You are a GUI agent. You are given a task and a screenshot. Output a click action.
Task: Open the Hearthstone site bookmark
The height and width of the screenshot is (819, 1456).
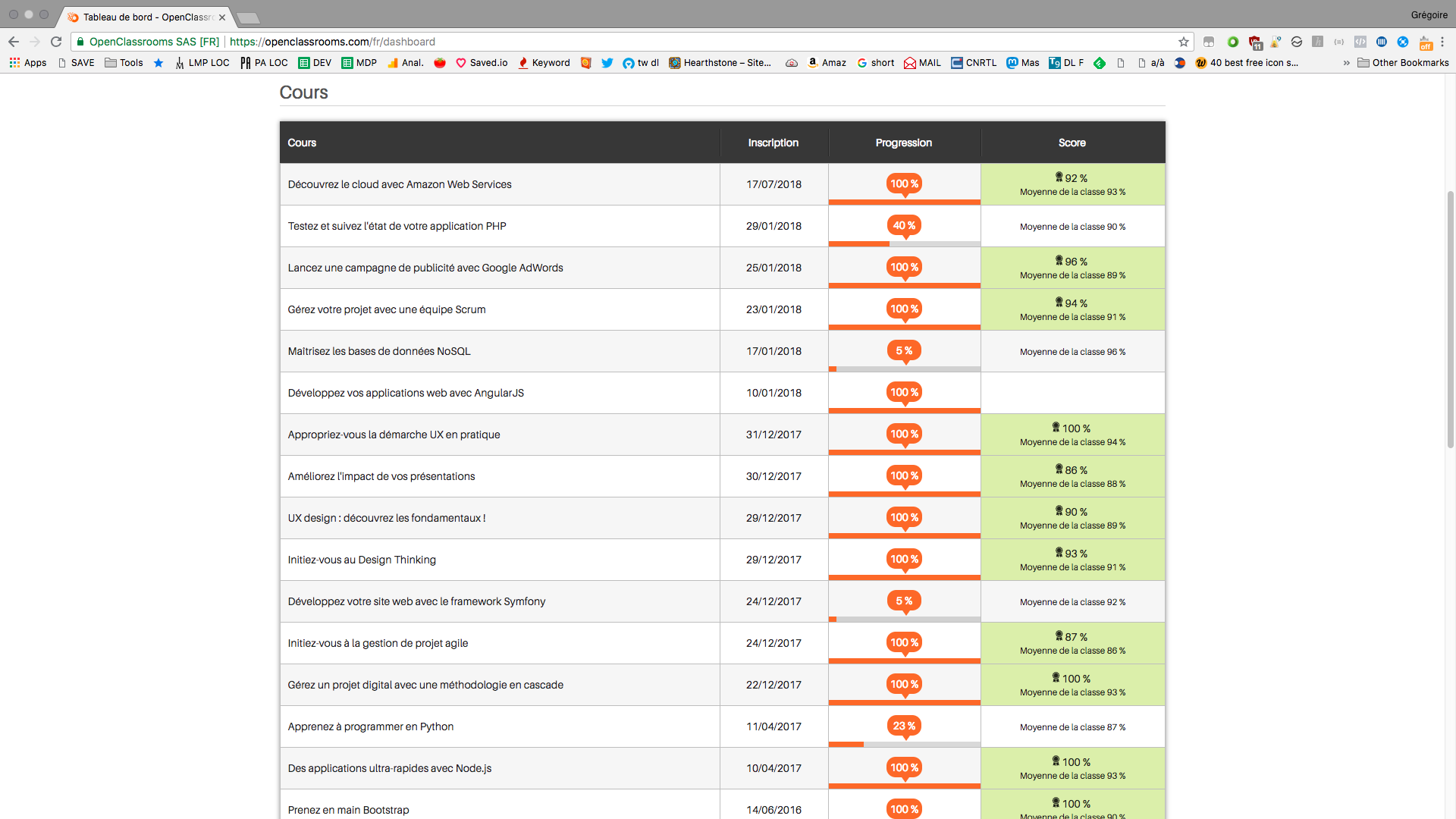(x=720, y=63)
